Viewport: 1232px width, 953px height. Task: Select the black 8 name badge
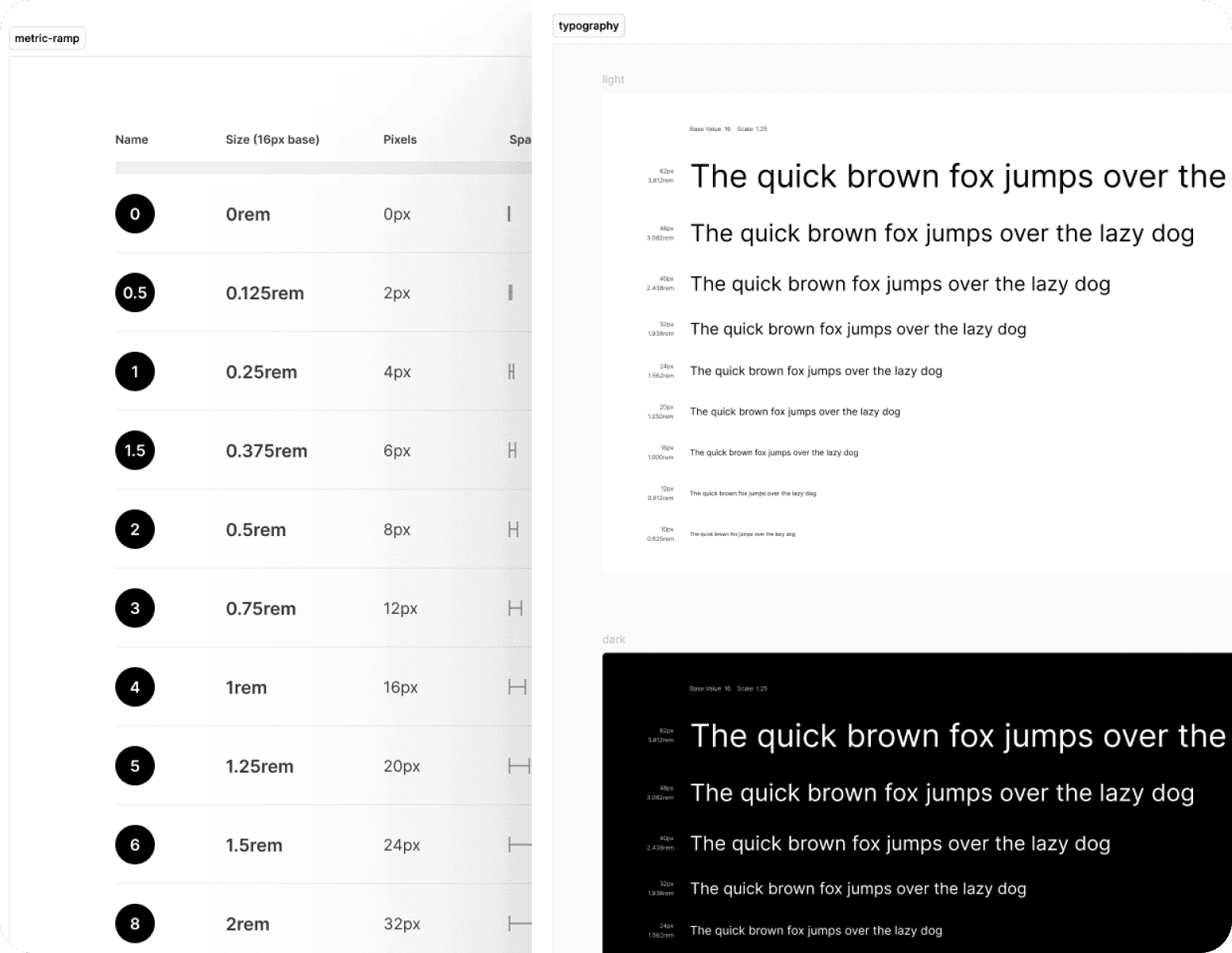coord(135,924)
